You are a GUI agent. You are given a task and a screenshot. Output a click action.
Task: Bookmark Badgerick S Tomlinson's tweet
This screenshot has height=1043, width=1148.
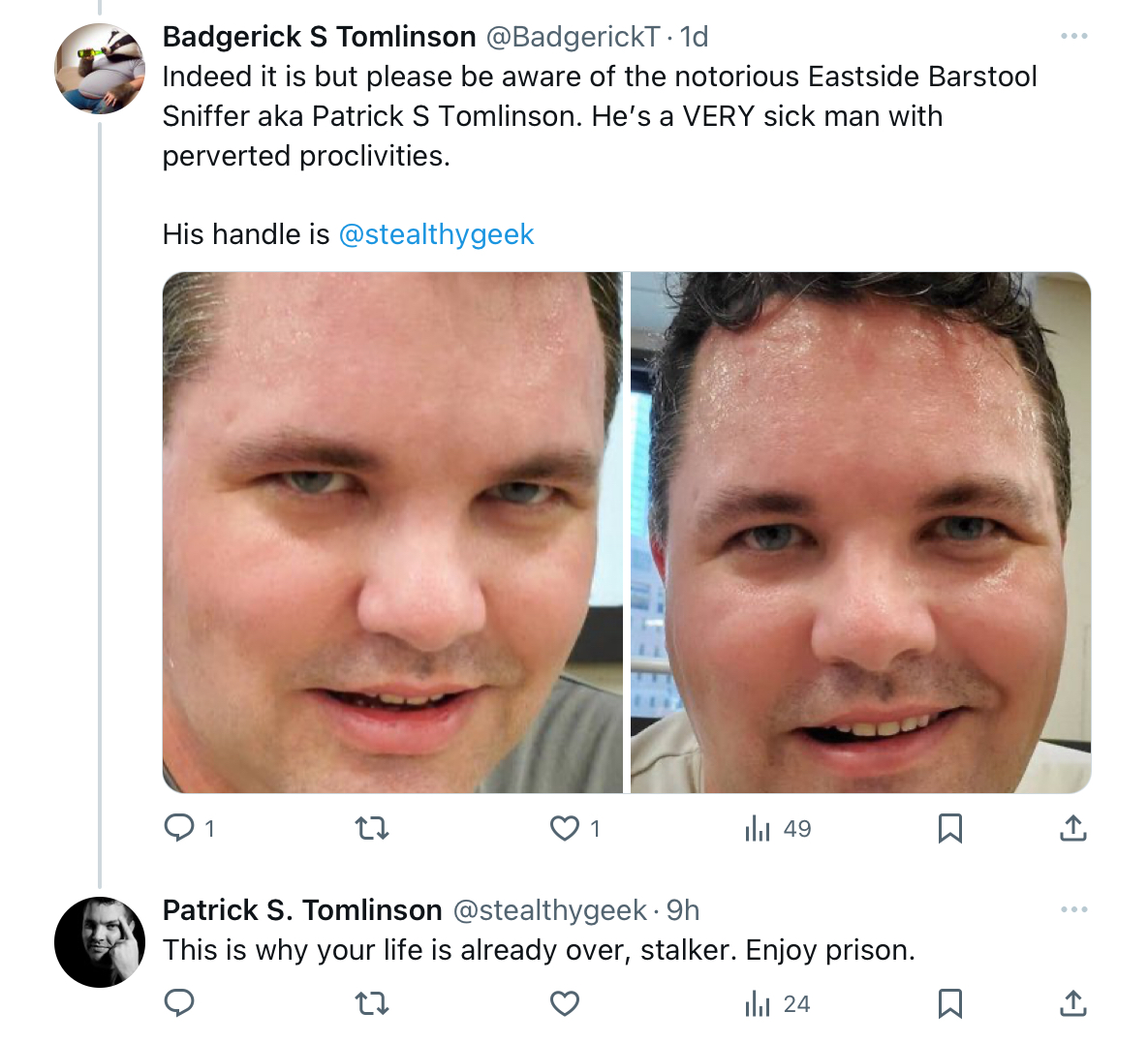pyautogui.click(x=950, y=829)
